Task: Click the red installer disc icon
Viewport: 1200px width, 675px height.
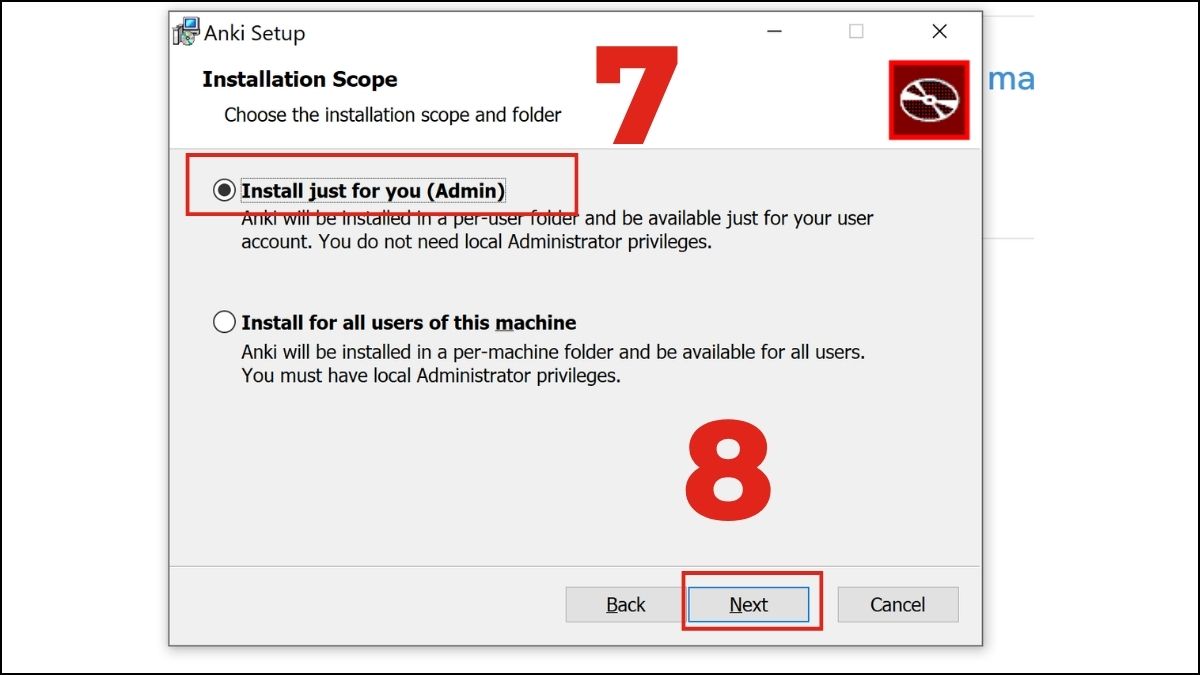Action: pyautogui.click(x=929, y=99)
